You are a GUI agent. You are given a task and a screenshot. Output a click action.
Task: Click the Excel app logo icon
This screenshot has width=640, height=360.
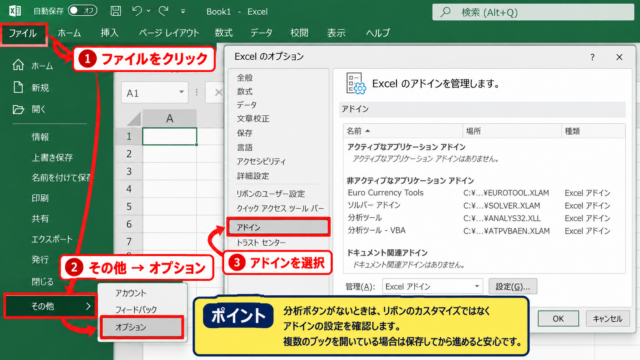click(15, 11)
